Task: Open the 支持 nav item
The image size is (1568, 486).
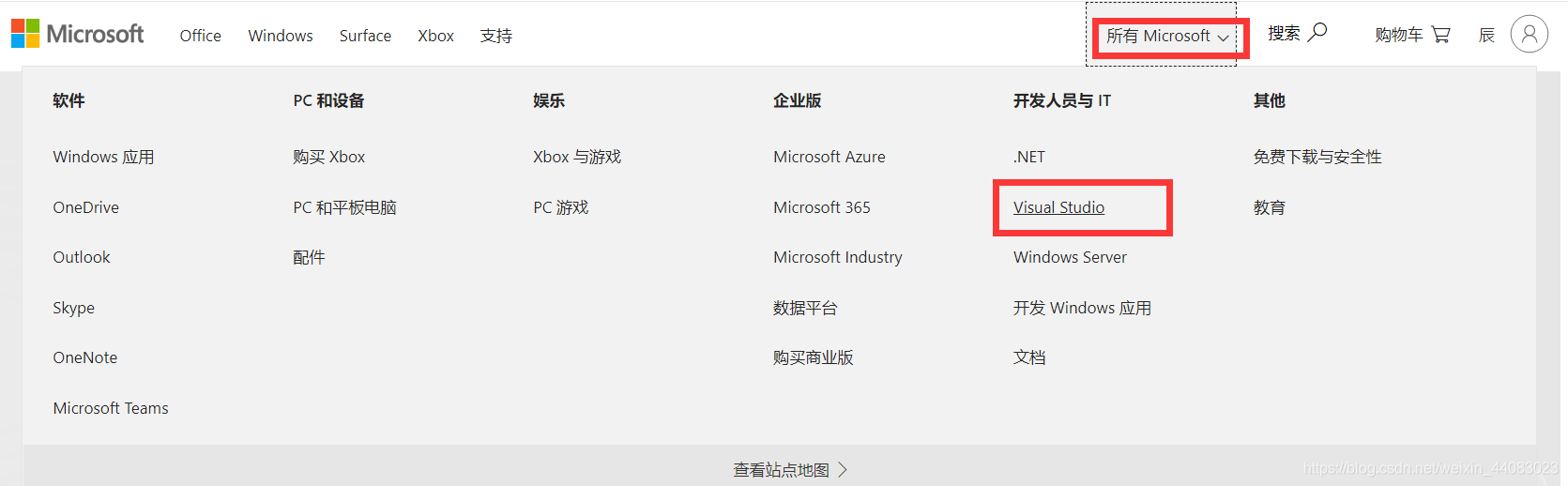Action: tap(496, 36)
